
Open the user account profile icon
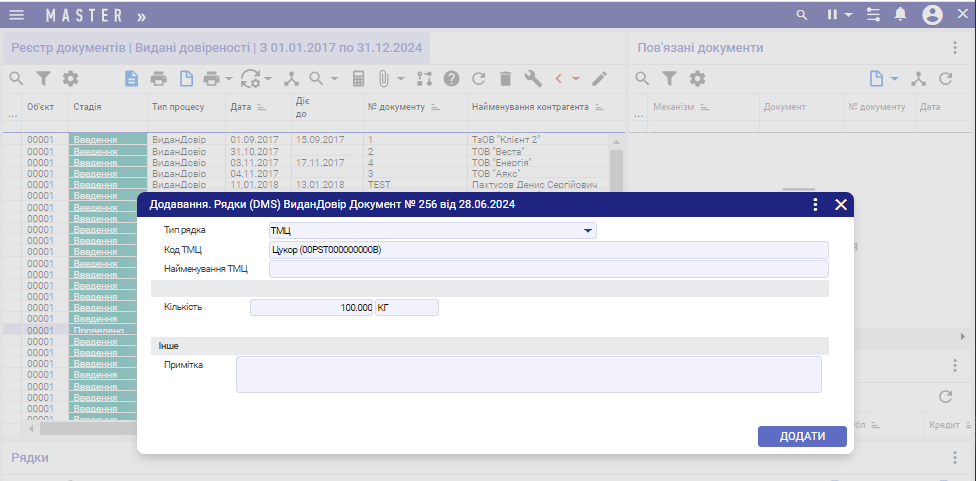click(932, 15)
